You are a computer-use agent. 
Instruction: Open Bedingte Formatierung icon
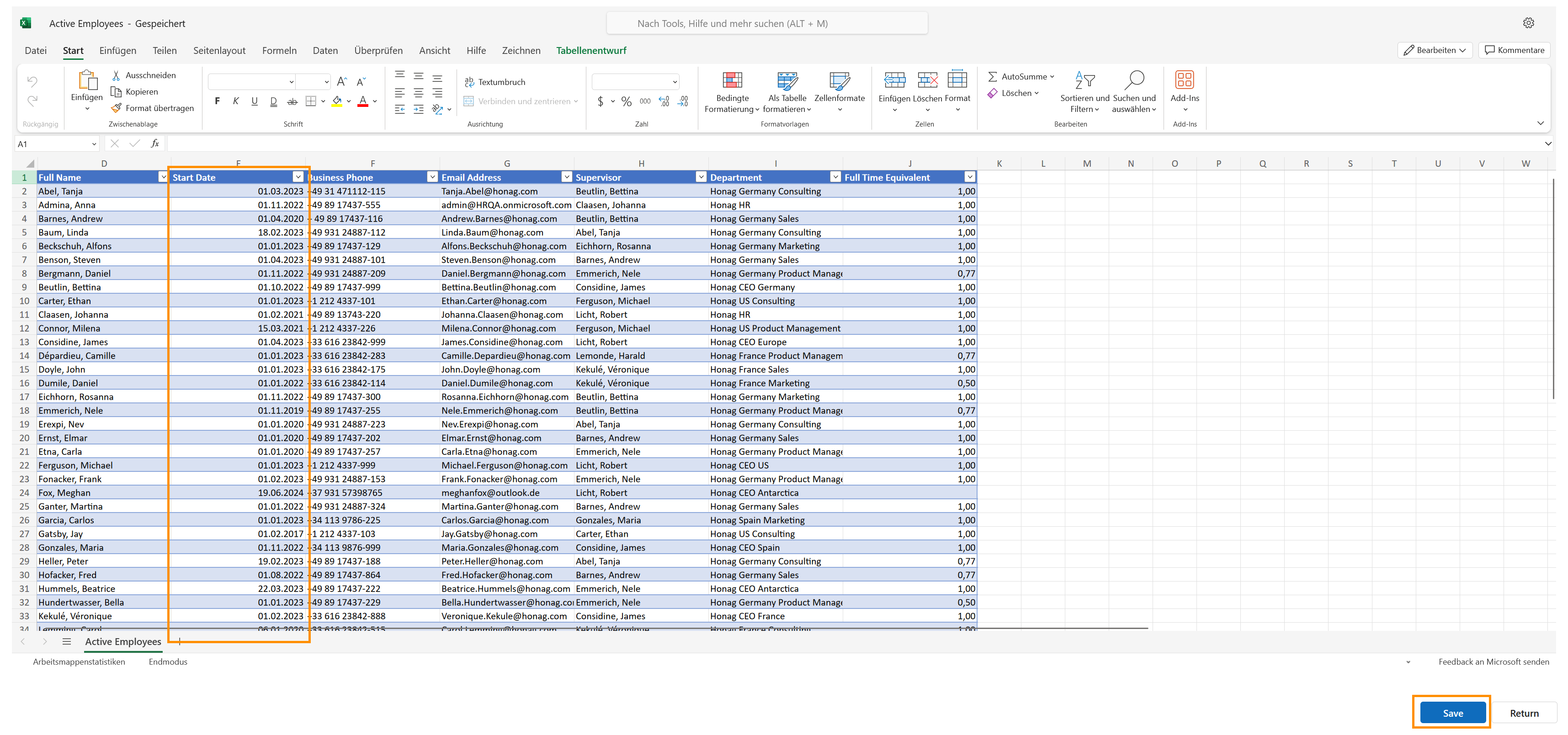coord(732,80)
